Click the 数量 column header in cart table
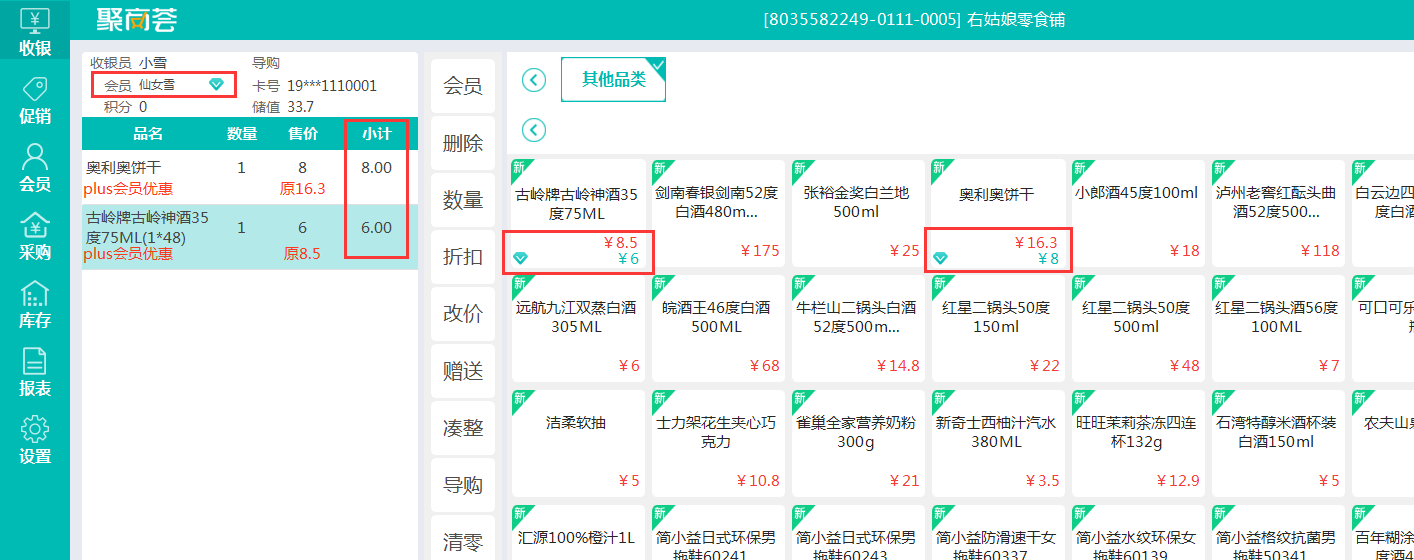The width and height of the screenshot is (1414, 560). [242, 134]
